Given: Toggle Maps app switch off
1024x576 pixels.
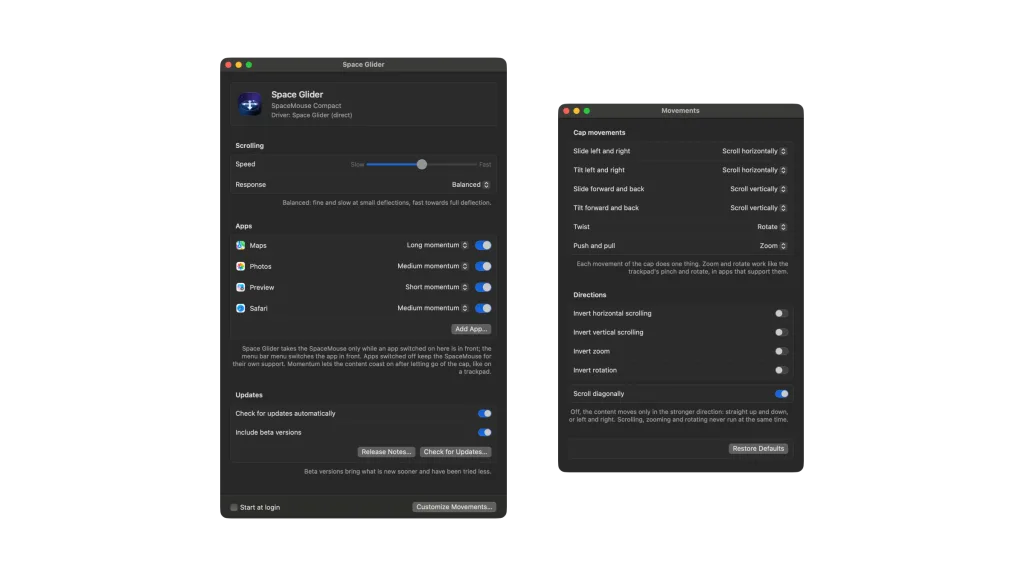Looking at the screenshot, I should tap(483, 246).
